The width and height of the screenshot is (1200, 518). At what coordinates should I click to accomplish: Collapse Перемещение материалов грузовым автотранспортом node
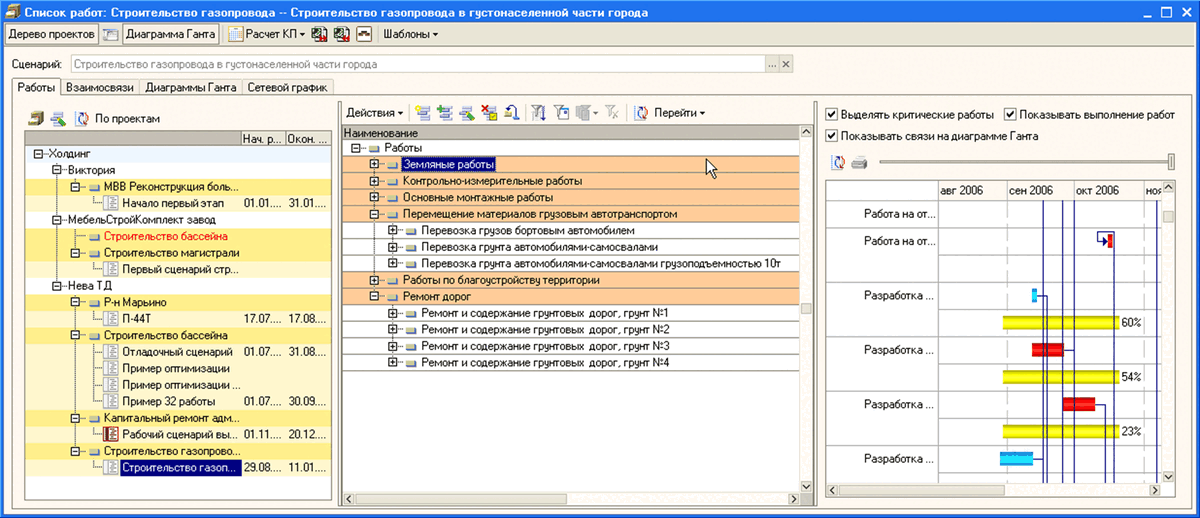[375, 214]
